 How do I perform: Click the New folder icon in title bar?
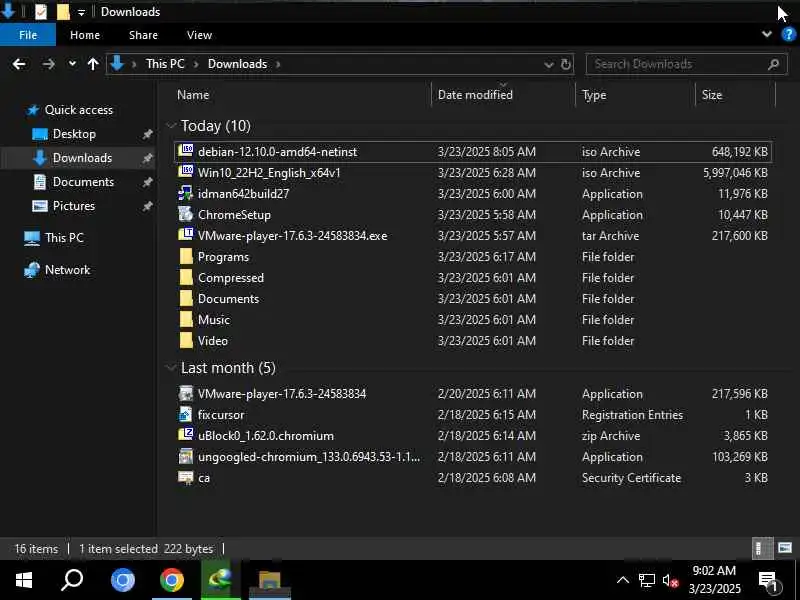63,11
